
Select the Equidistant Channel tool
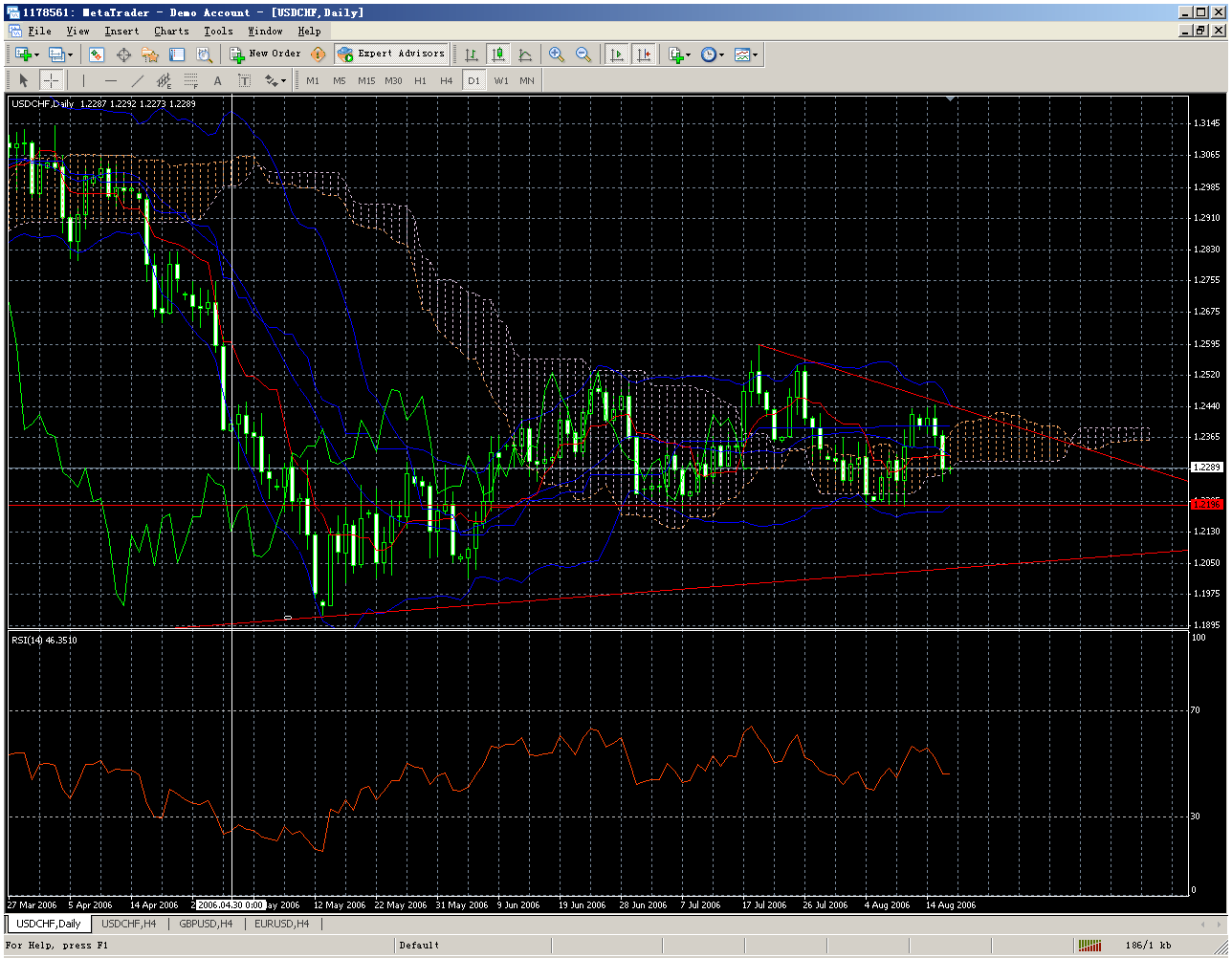[x=165, y=81]
